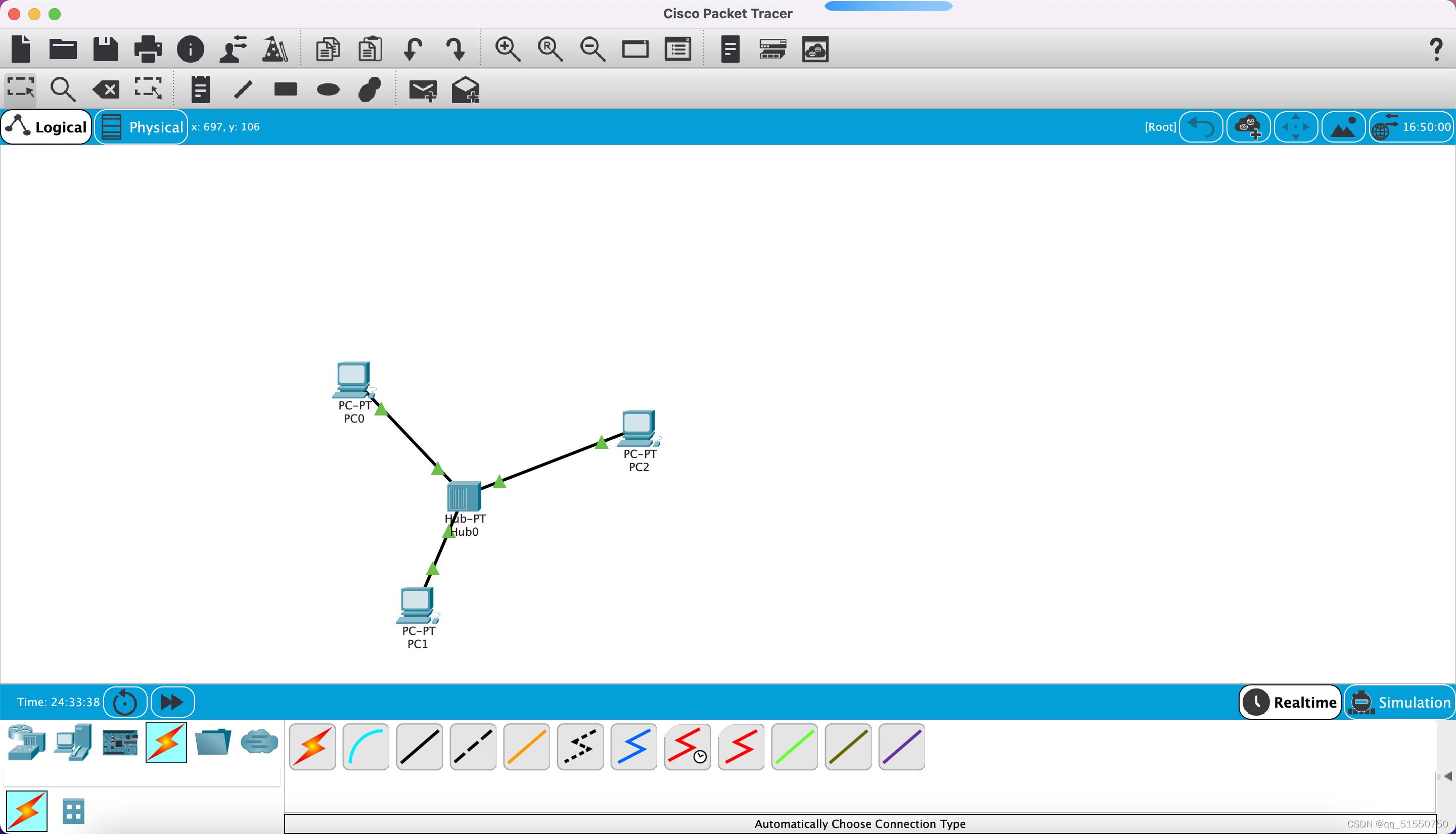Viewport: 1456px width, 834px height.
Task: Switch to Simulation mode
Action: tap(1400, 702)
